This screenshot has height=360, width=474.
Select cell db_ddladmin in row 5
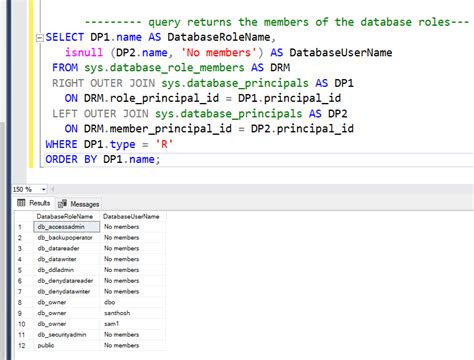[66, 270]
